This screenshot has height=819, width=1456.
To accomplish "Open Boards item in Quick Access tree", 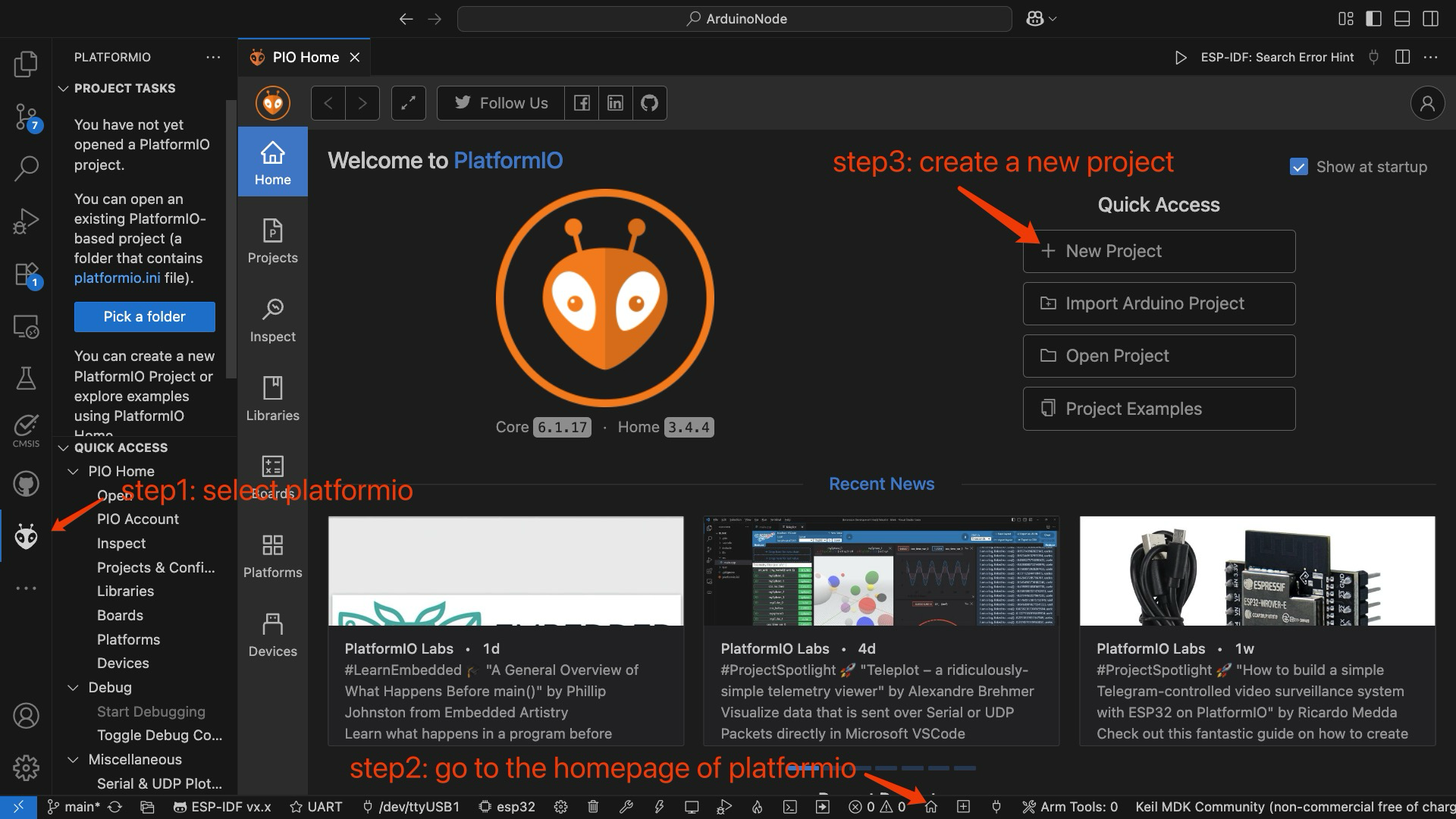I will click(x=120, y=615).
